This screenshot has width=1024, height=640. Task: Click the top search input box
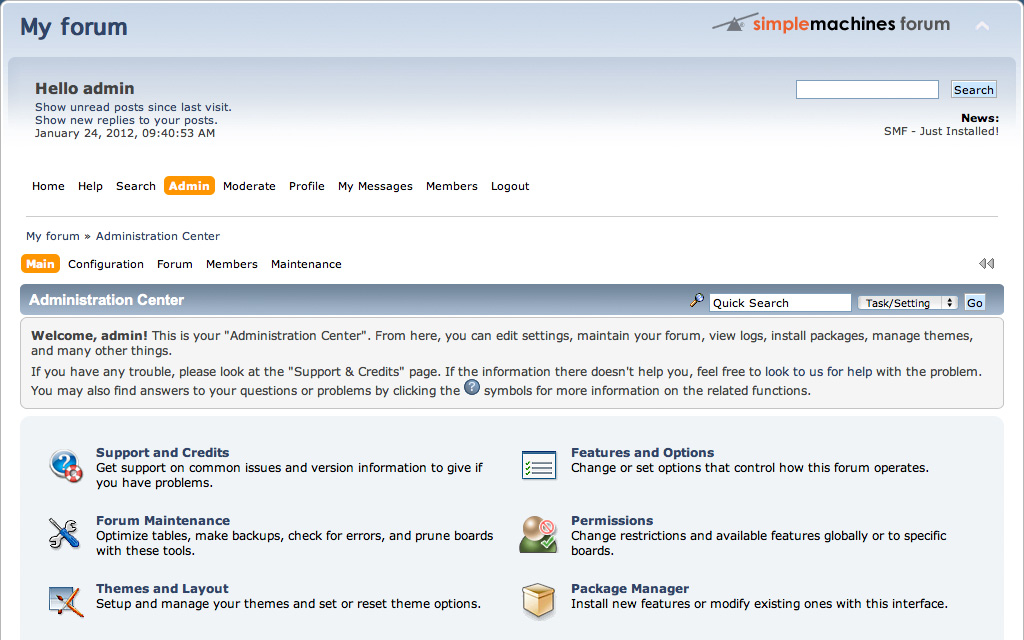pos(867,90)
